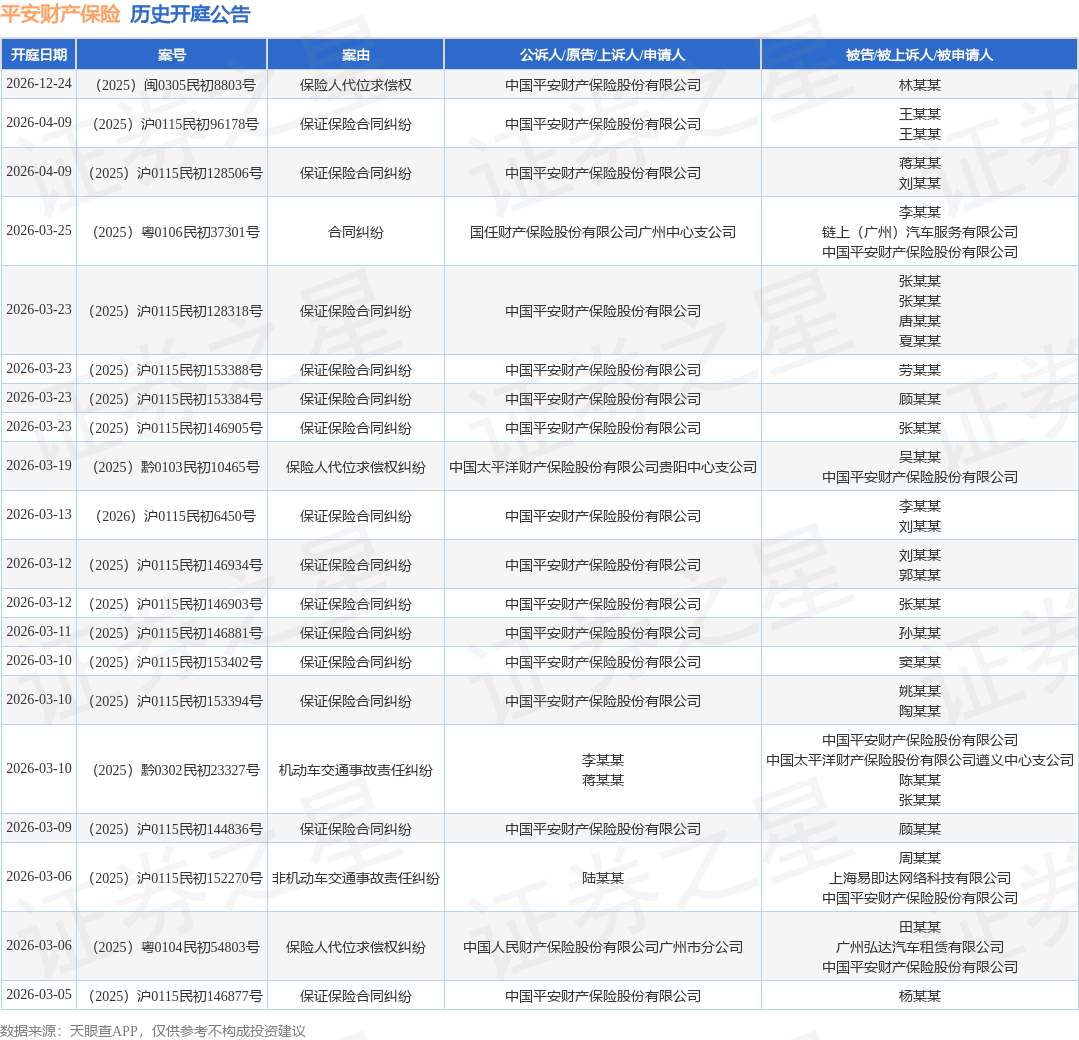Click plaintiff 国任财产保险股份有限公司广州中心支公司
The image size is (1079, 1040).
click(603, 233)
